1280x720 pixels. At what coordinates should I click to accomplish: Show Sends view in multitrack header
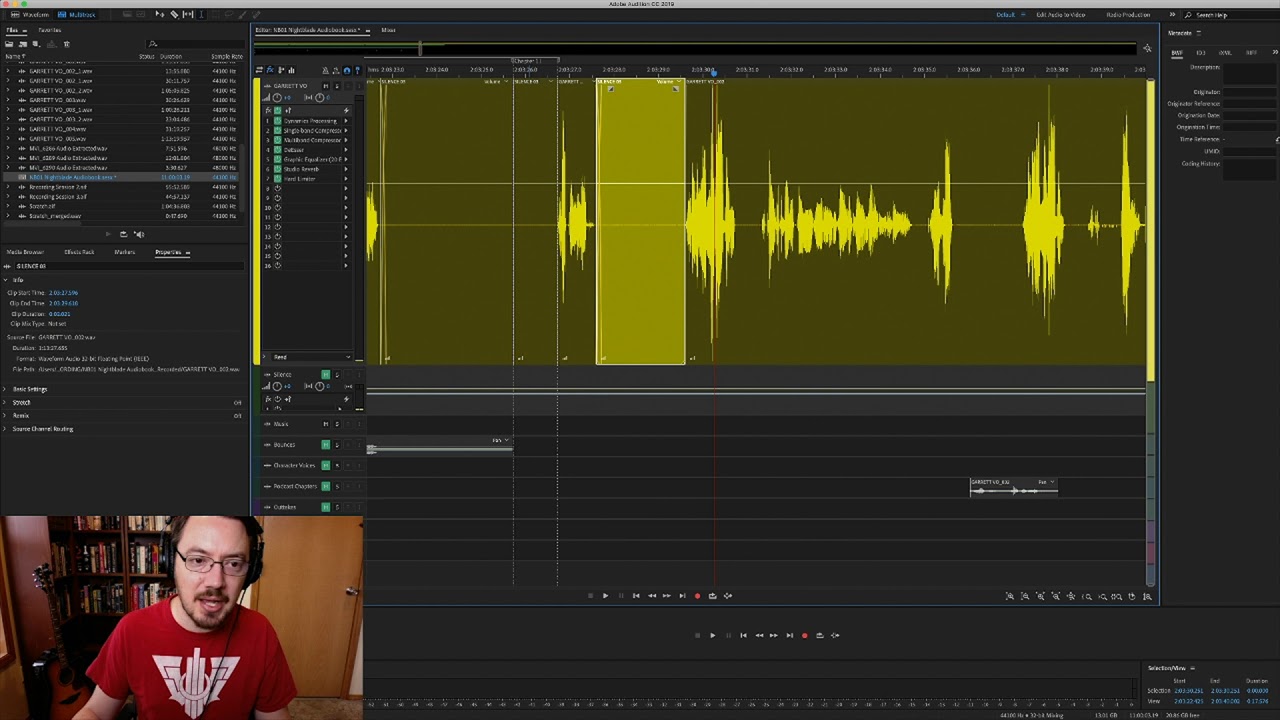click(x=281, y=70)
